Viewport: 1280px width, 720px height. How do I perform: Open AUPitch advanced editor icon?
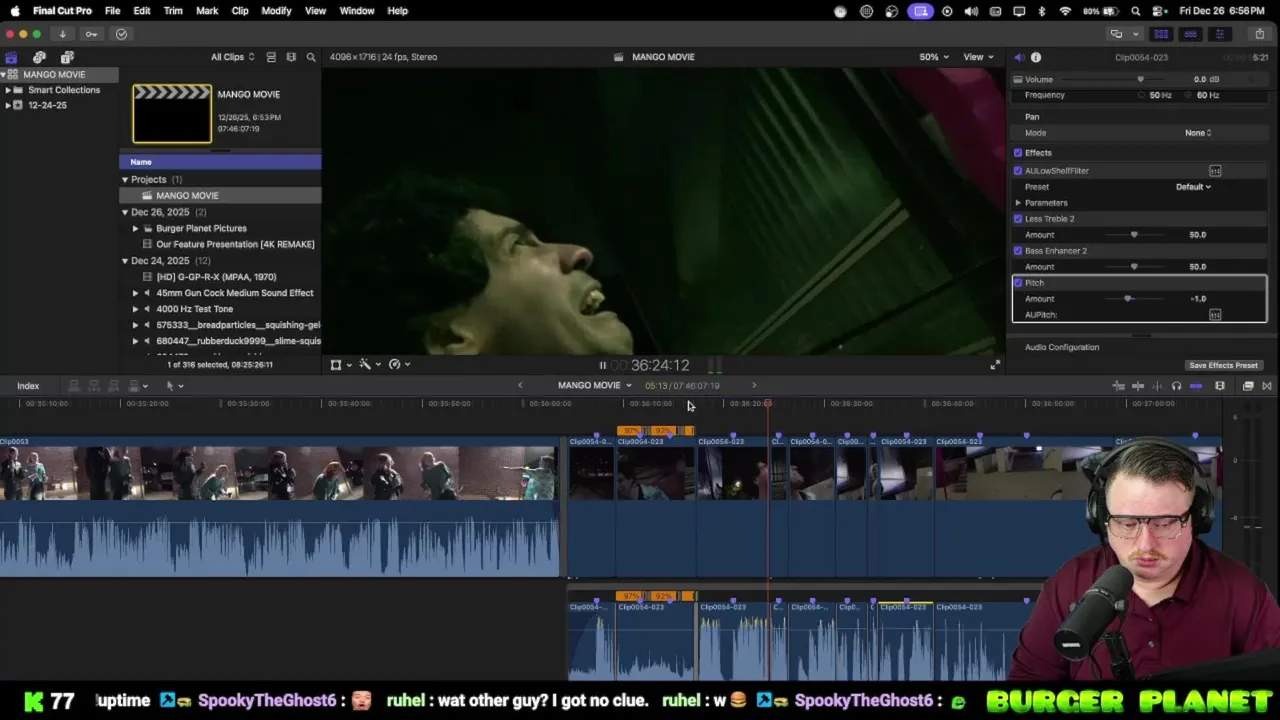pos(1215,315)
